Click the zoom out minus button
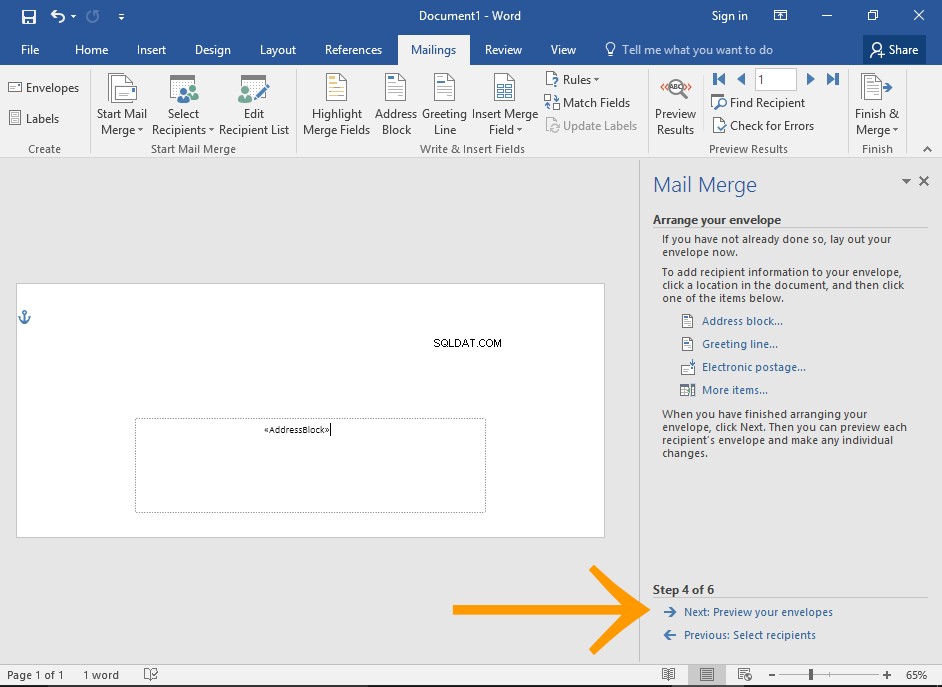This screenshot has width=942, height=687. (x=772, y=675)
